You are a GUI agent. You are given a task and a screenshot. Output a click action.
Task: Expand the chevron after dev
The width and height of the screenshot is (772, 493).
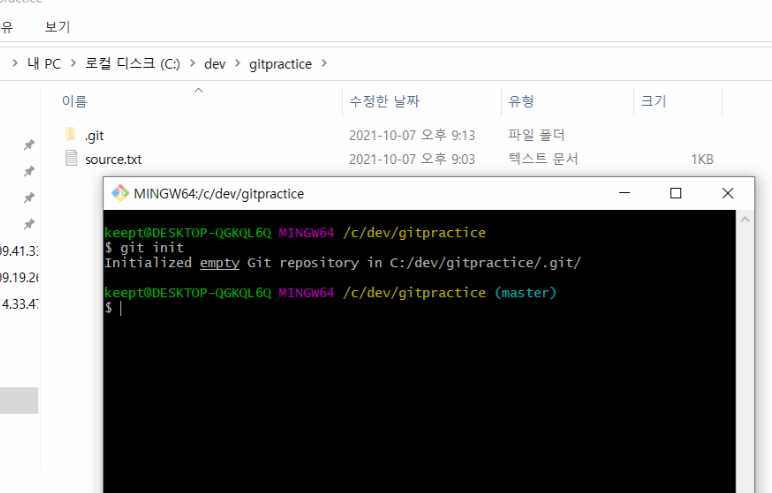(238, 63)
